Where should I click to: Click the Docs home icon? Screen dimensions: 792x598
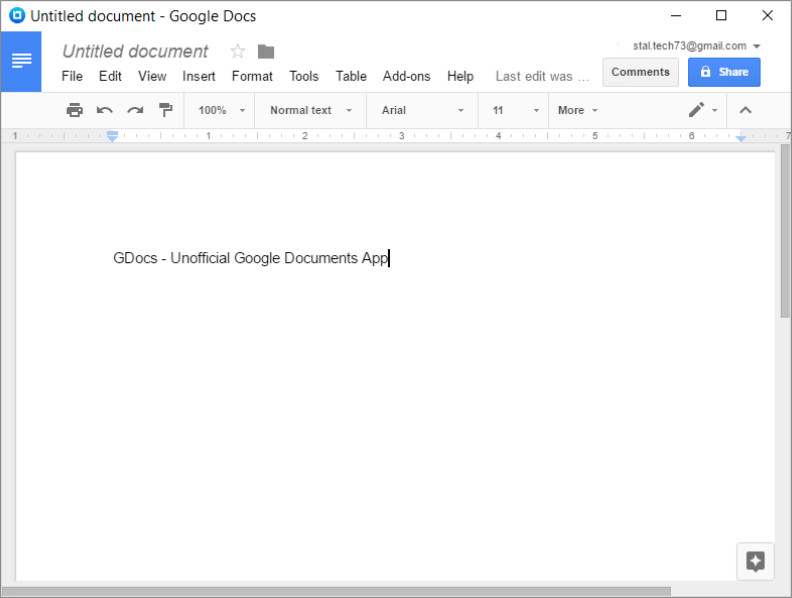point(21,61)
